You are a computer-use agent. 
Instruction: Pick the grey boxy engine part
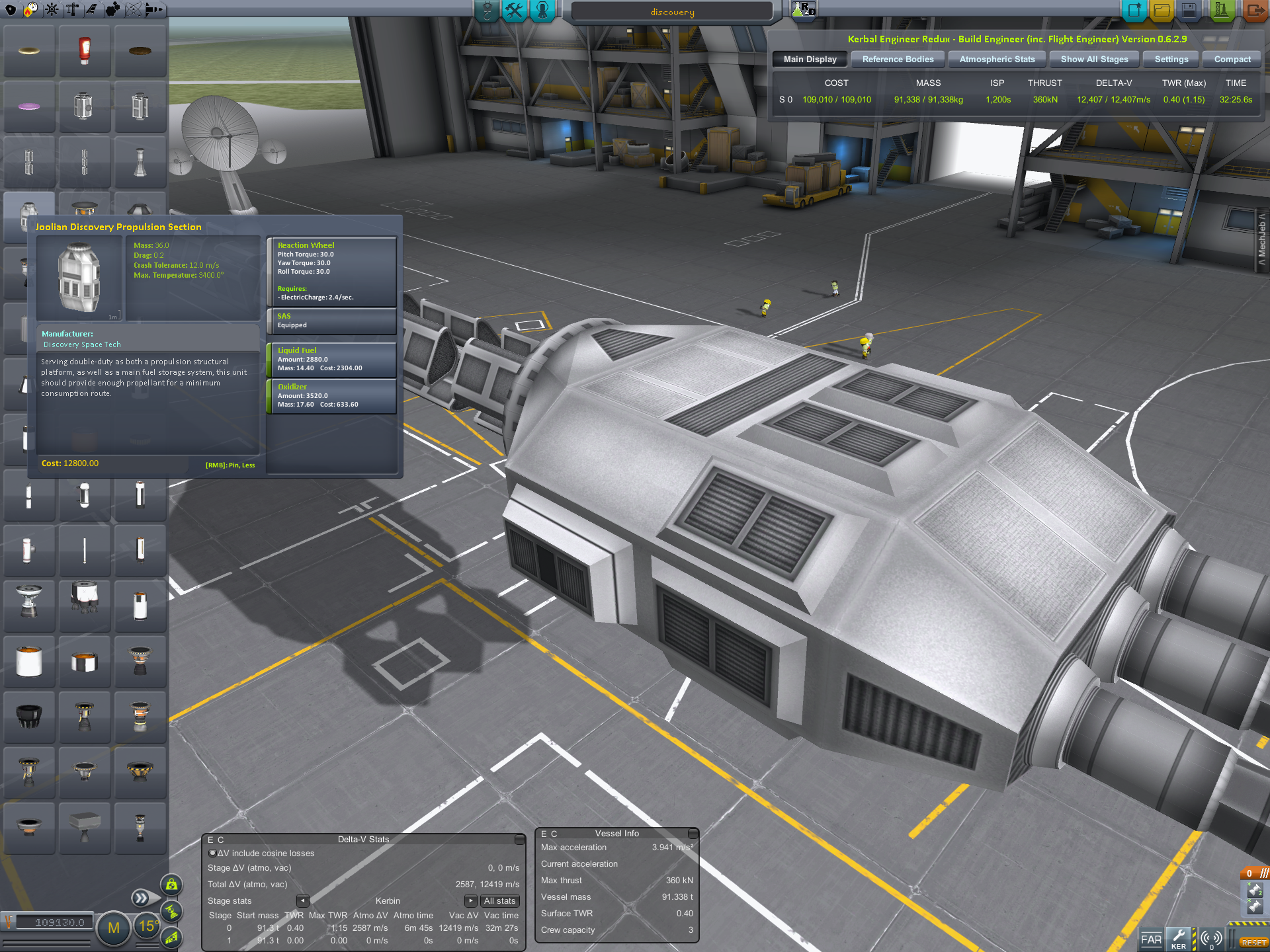[x=85, y=828]
